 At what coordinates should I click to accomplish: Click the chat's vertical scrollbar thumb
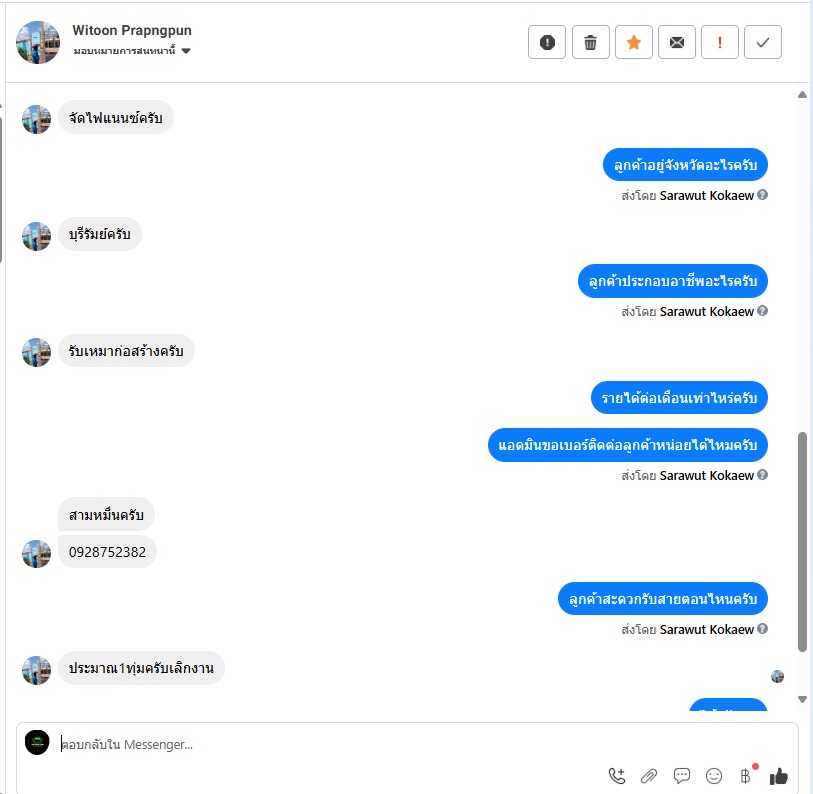(802, 541)
